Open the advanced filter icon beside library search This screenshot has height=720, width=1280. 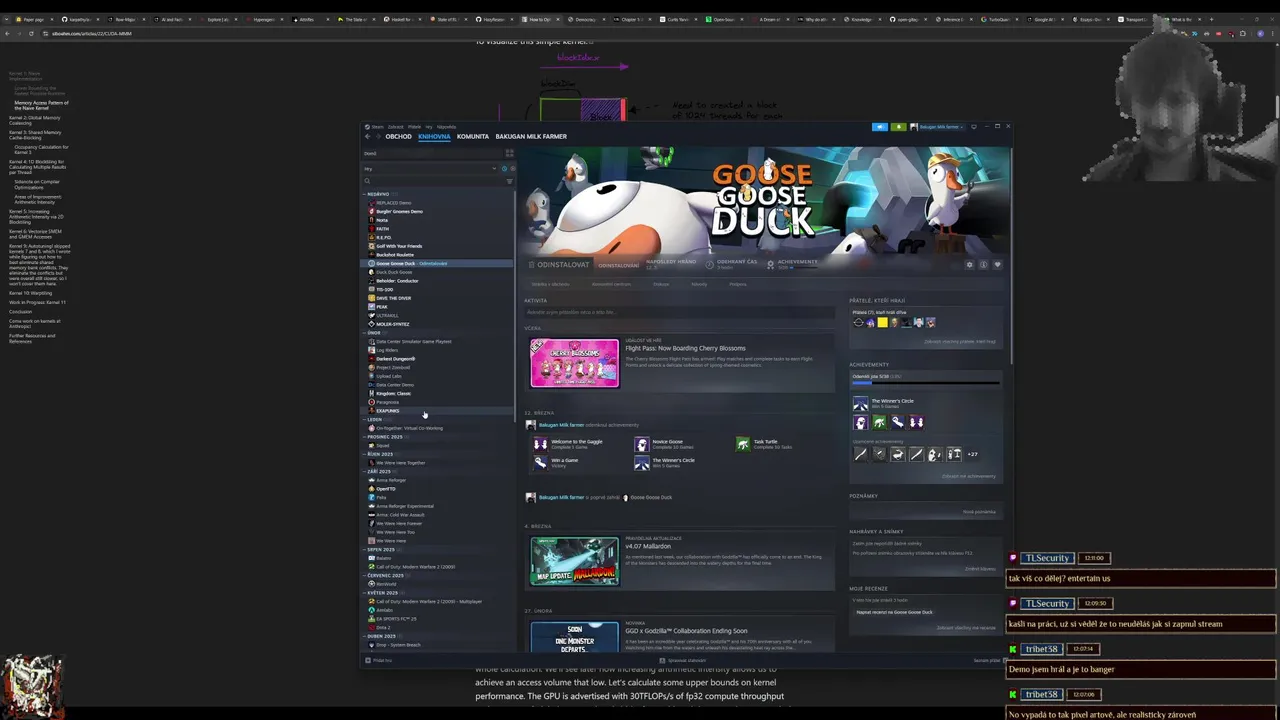point(509,181)
